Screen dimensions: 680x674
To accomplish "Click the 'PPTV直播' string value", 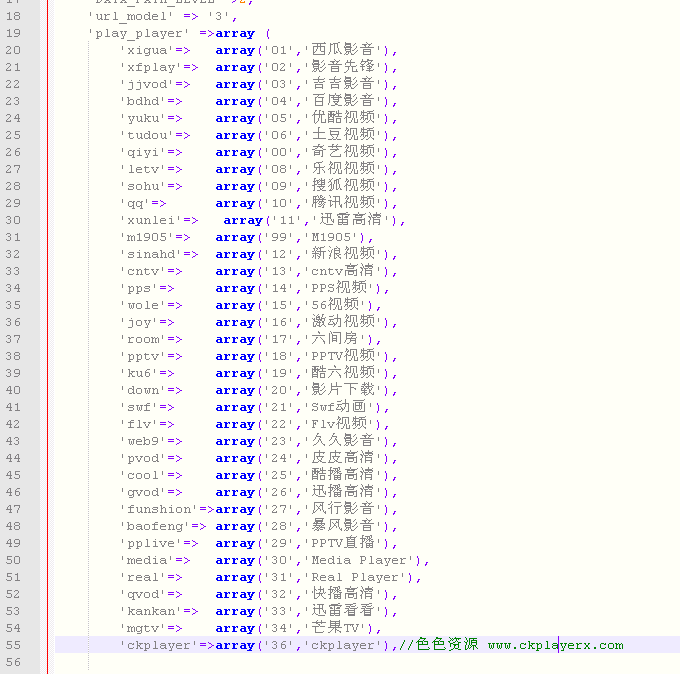I will click(x=343, y=543).
